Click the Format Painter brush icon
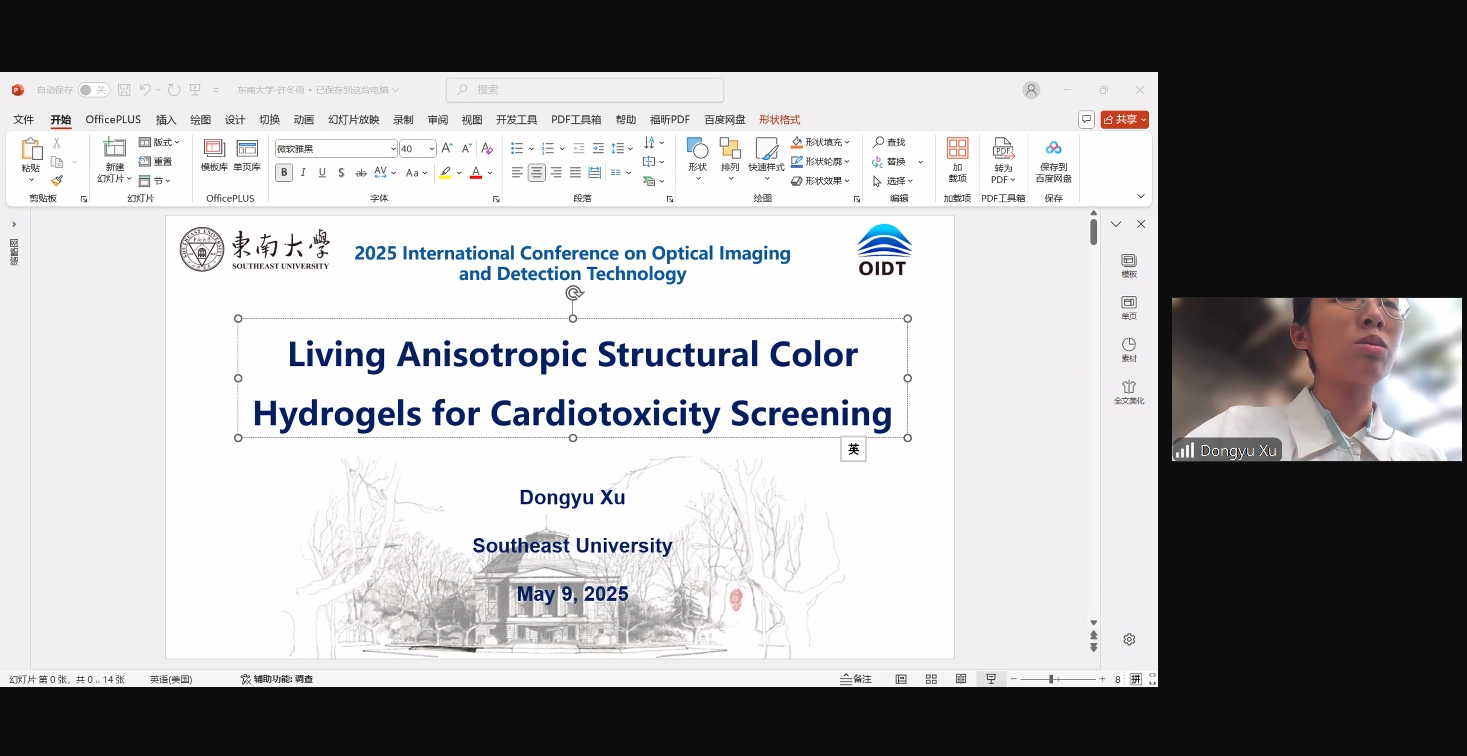This screenshot has width=1467, height=756. pyautogui.click(x=57, y=181)
